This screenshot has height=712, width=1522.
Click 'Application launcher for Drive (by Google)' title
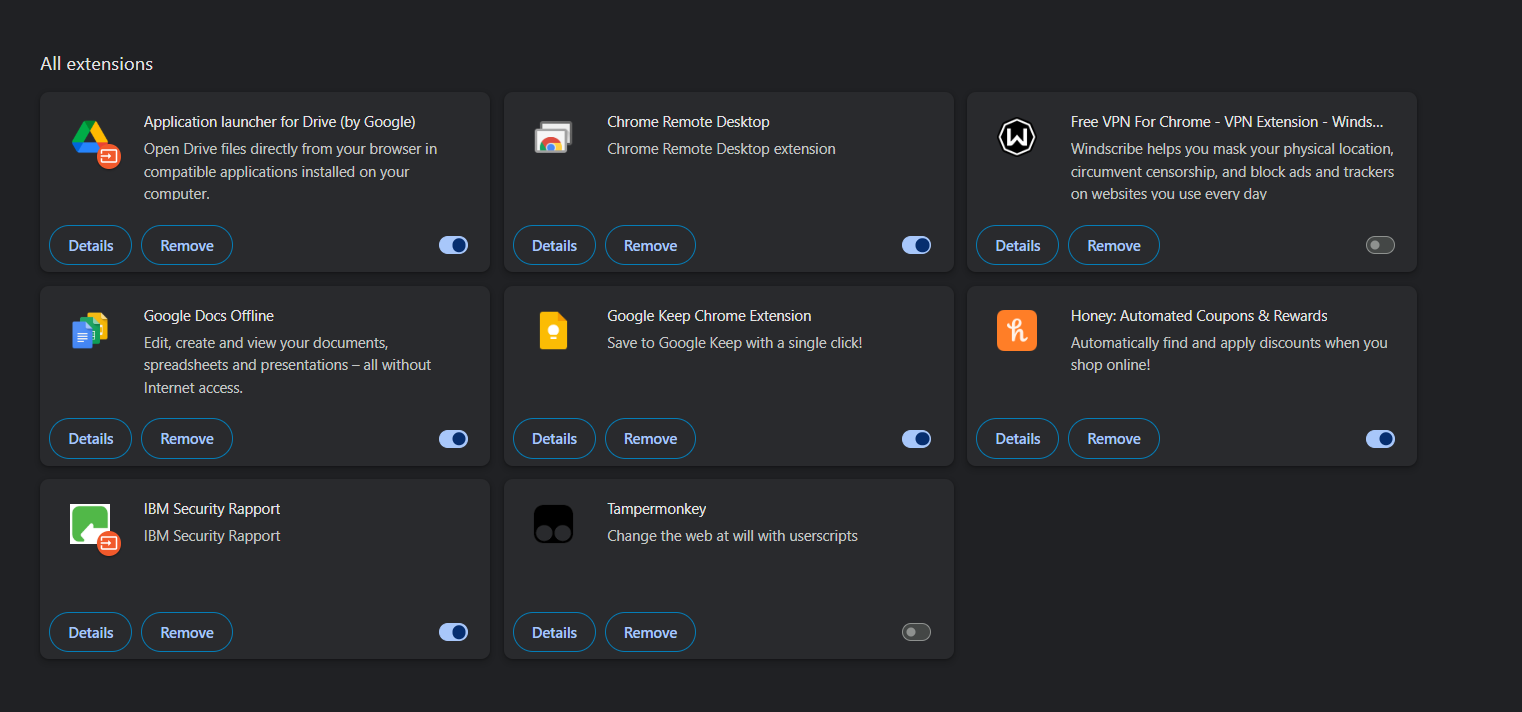click(280, 122)
